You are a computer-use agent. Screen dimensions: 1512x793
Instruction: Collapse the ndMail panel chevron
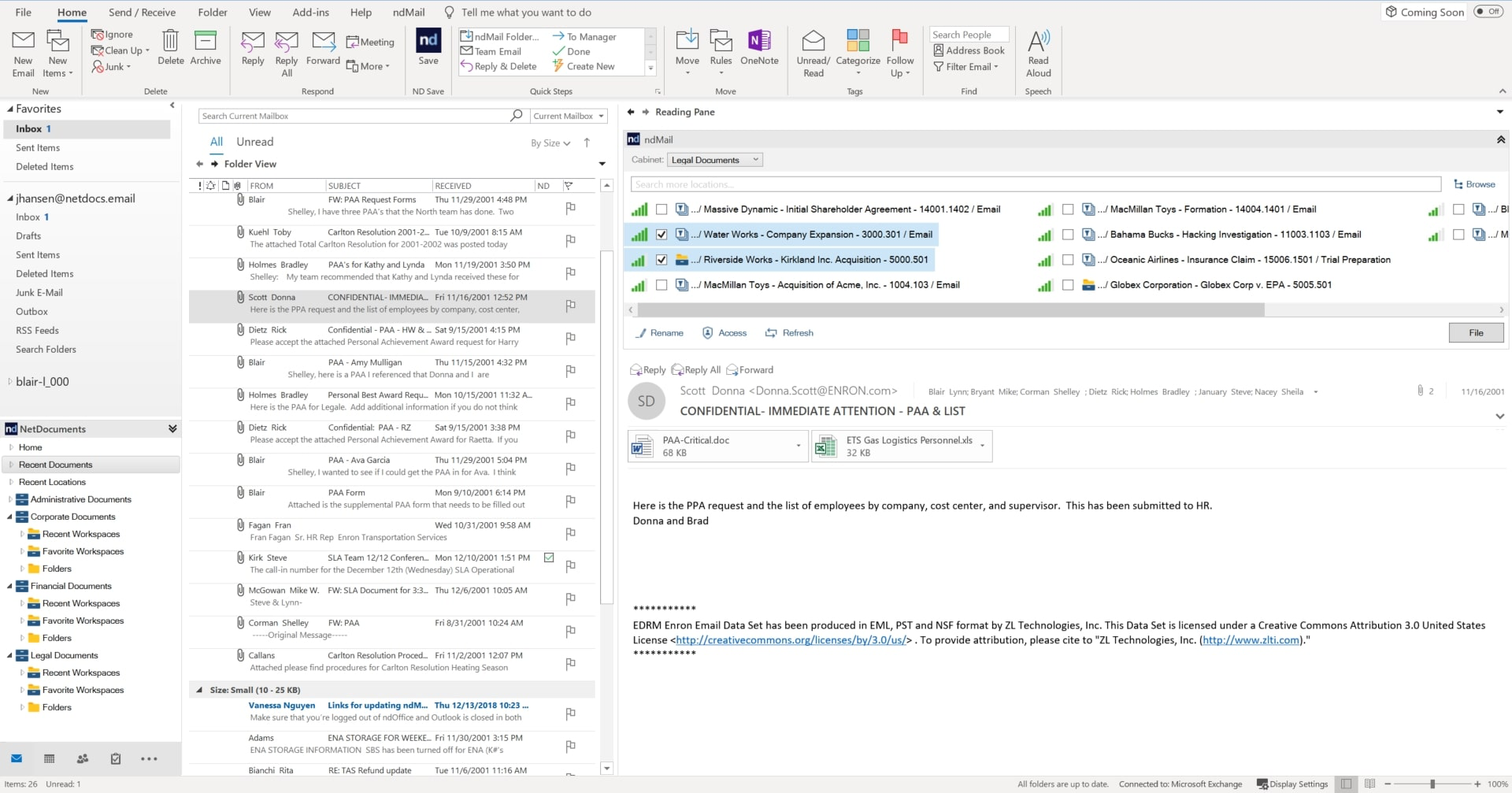[1501, 139]
